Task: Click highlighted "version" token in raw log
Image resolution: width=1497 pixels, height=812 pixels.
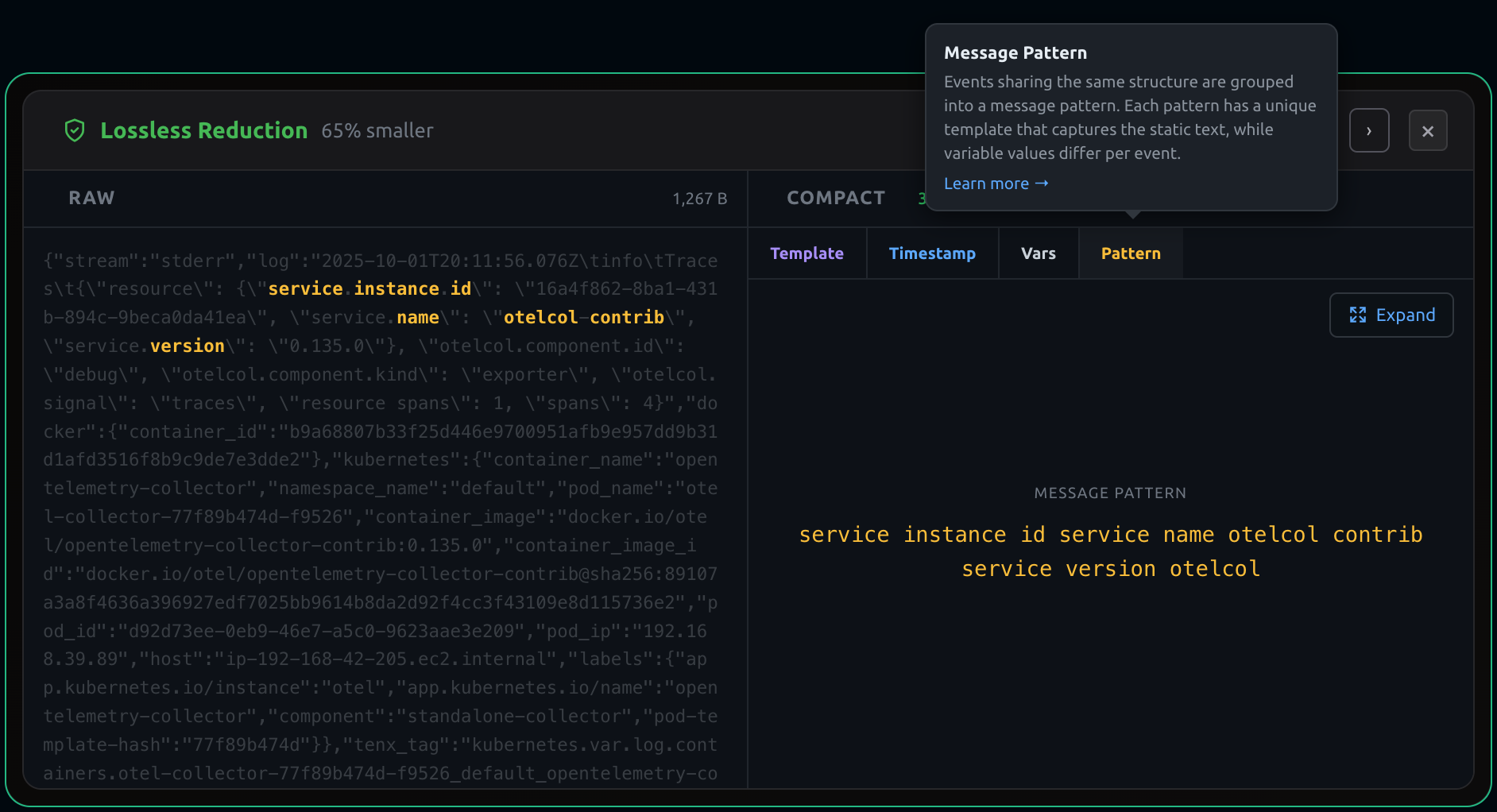Action: coord(187,346)
